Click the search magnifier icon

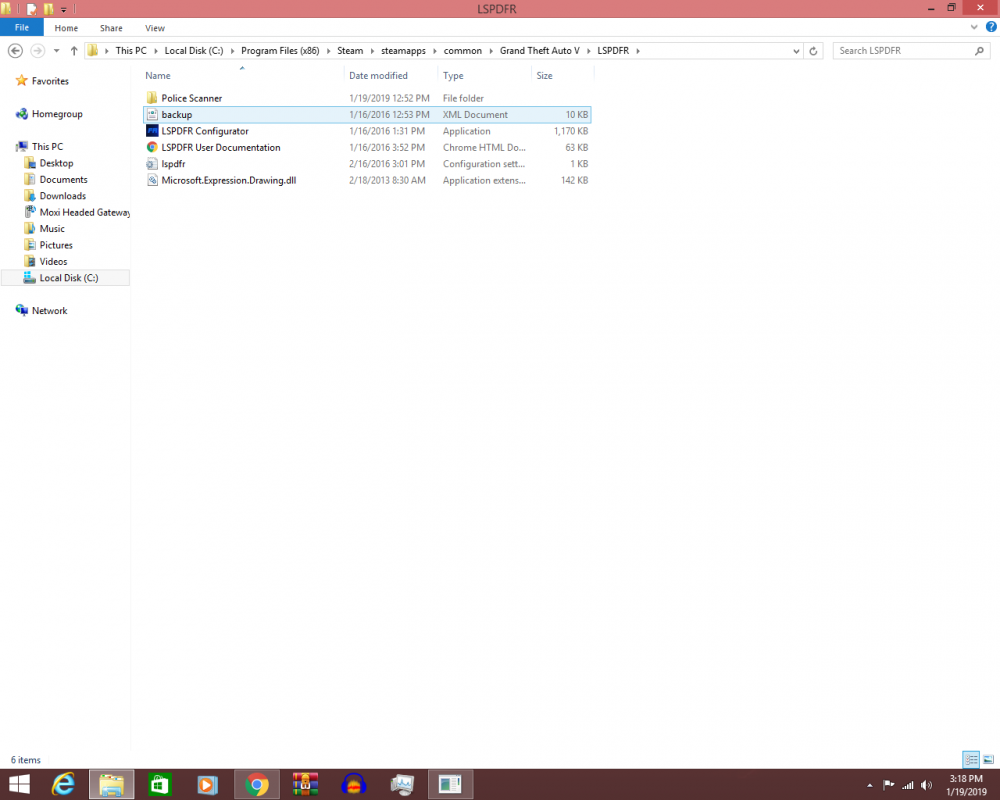click(x=979, y=51)
